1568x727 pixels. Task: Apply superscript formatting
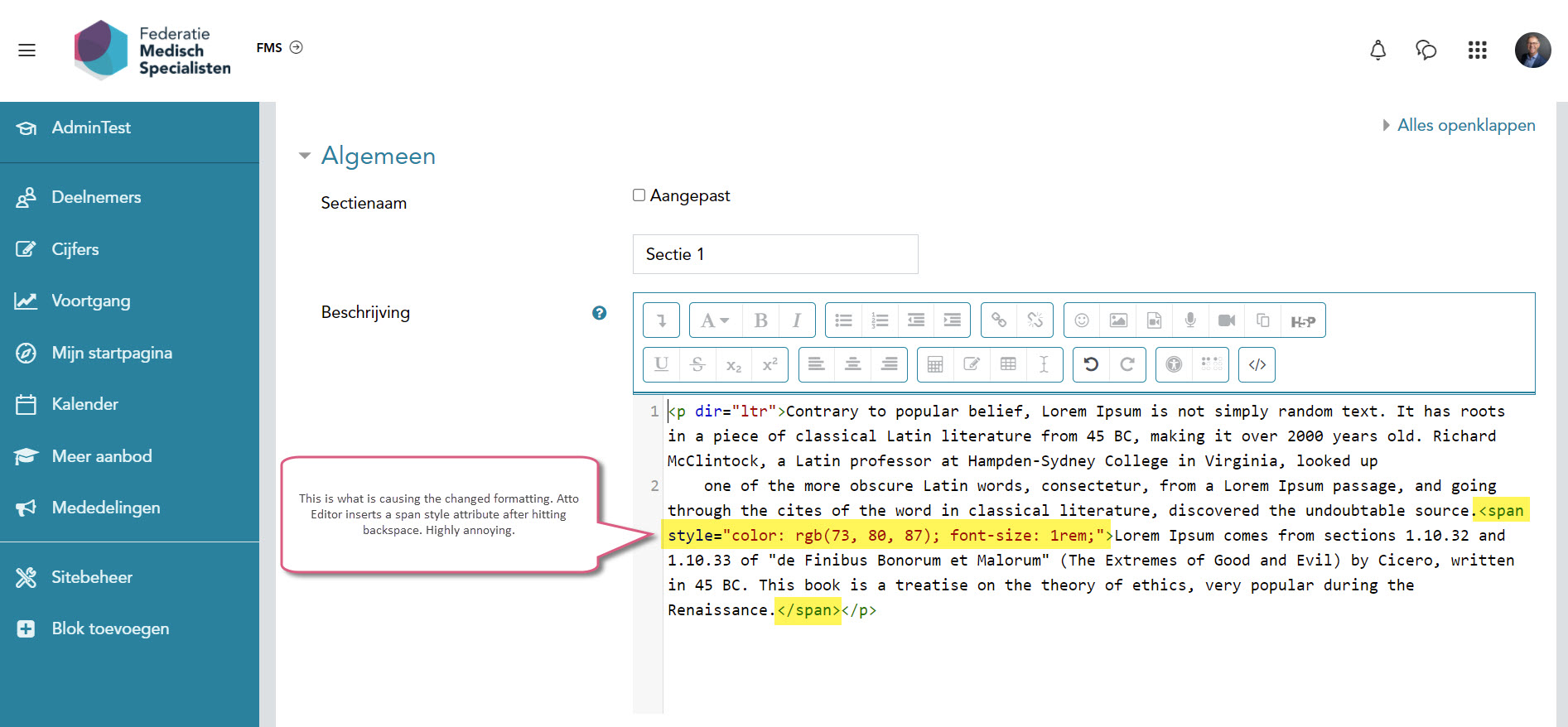point(770,364)
